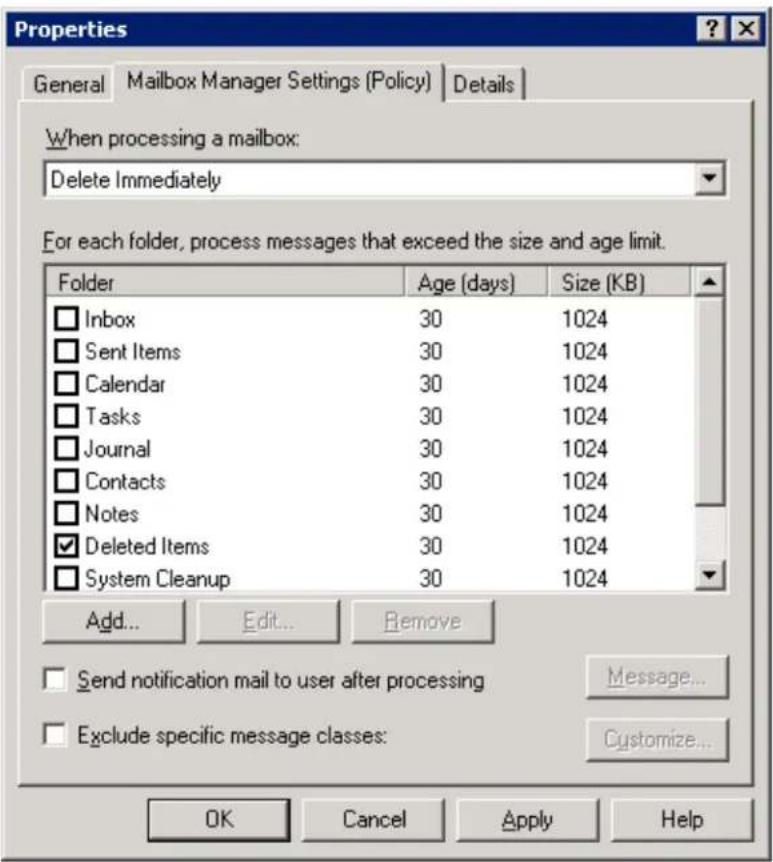Click the folder list scrollbar thumb
Screen dimensions: 773x862
pyautogui.click(x=709, y=401)
